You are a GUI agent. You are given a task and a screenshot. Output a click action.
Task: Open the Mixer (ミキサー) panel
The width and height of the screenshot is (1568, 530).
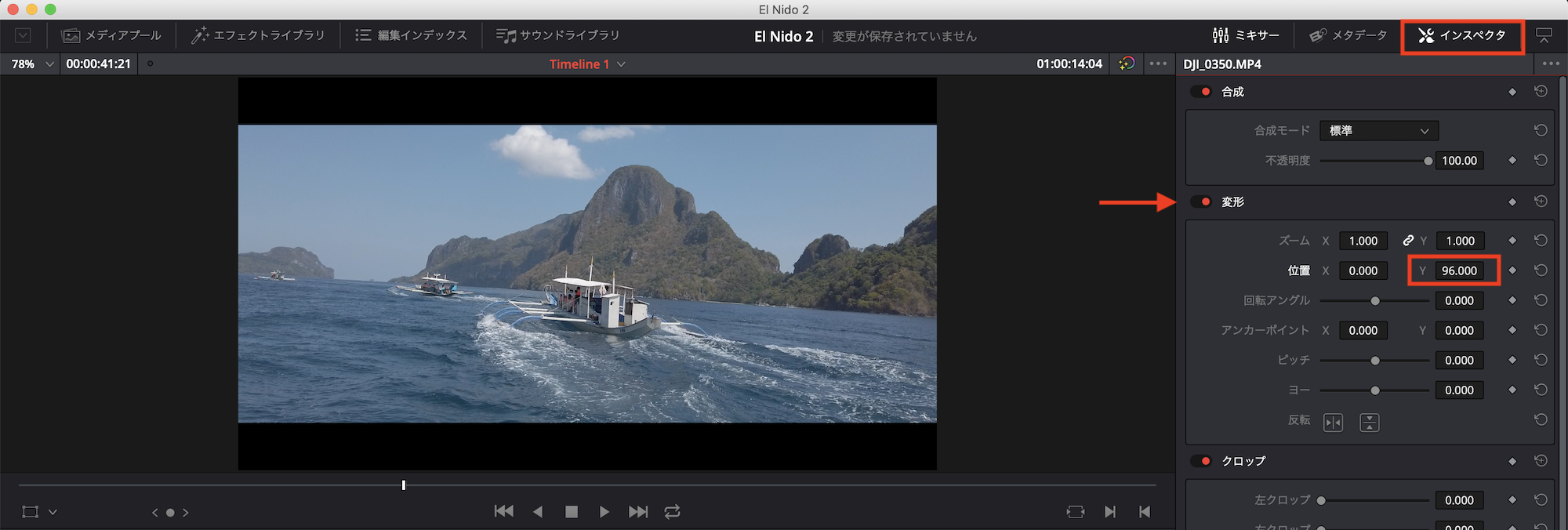pos(1245,35)
